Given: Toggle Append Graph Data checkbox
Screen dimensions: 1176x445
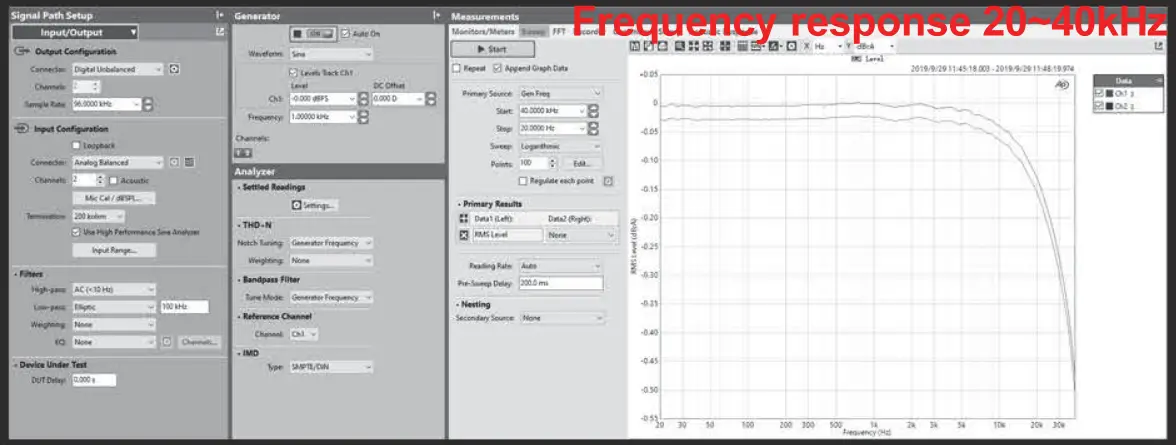Looking at the screenshot, I should click(497, 68).
